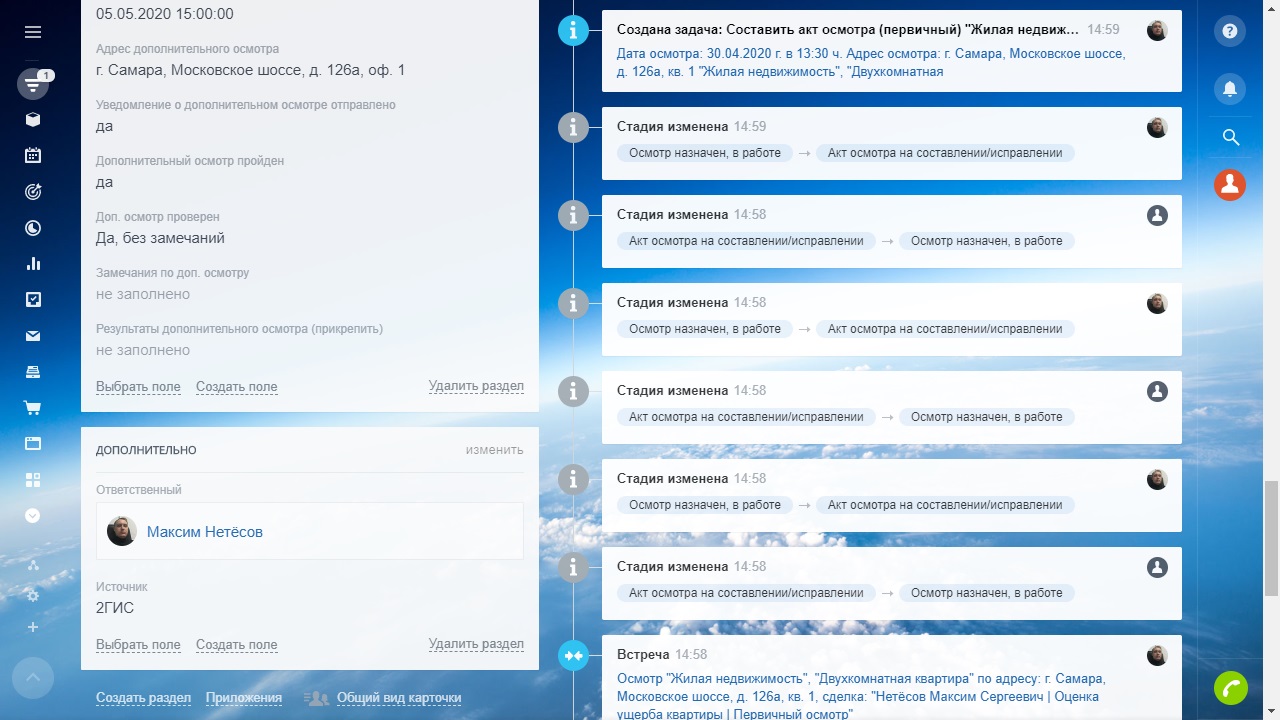Click the date value '05.05.2020 15:00:00'
The height and width of the screenshot is (720, 1280).
pyautogui.click(x=165, y=14)
